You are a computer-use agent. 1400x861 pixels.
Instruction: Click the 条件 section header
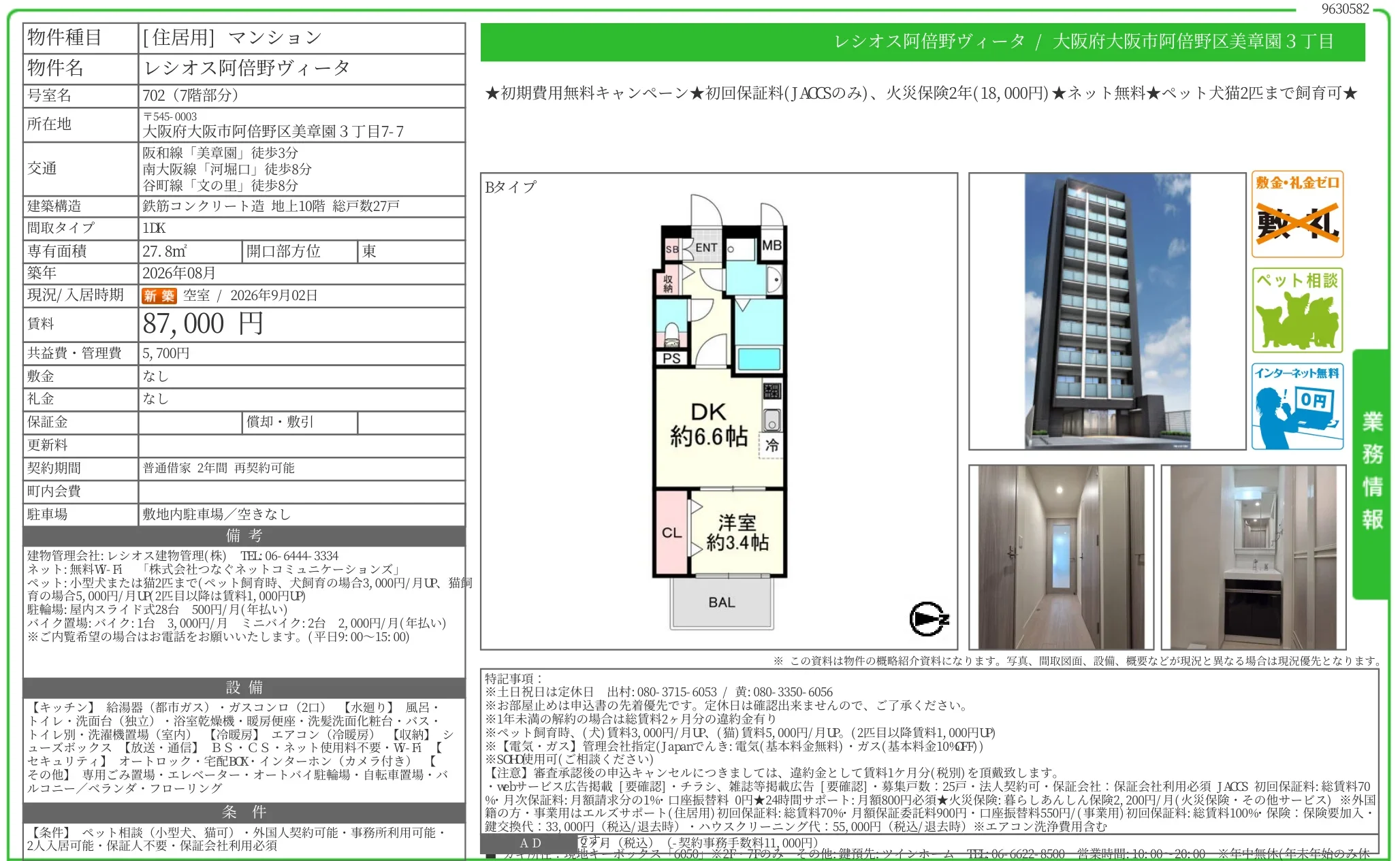click(244, 812)
